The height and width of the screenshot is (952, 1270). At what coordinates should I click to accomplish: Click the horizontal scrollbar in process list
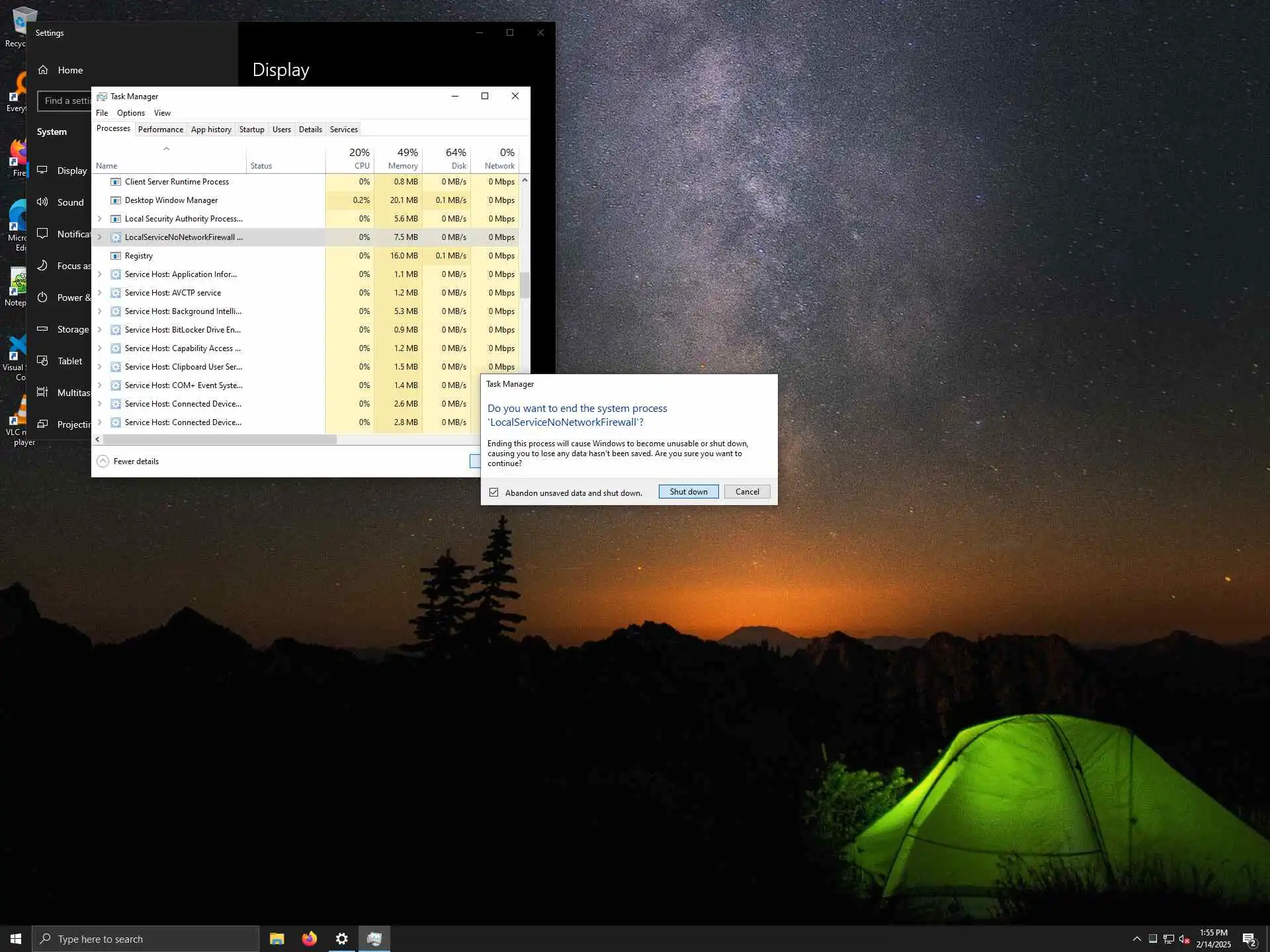point(220,440)
